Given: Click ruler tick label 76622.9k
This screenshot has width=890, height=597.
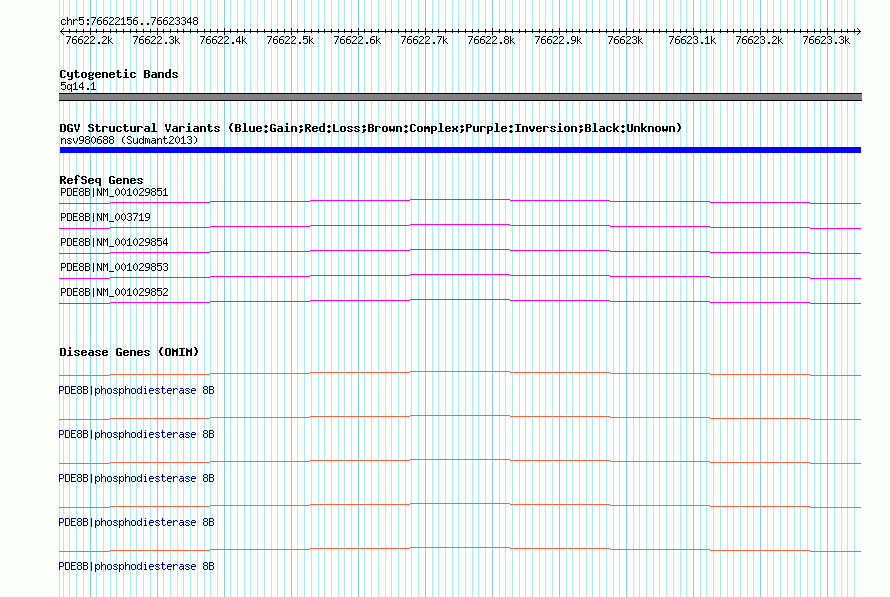Looking at the screenshot, I should pos(558,40).
